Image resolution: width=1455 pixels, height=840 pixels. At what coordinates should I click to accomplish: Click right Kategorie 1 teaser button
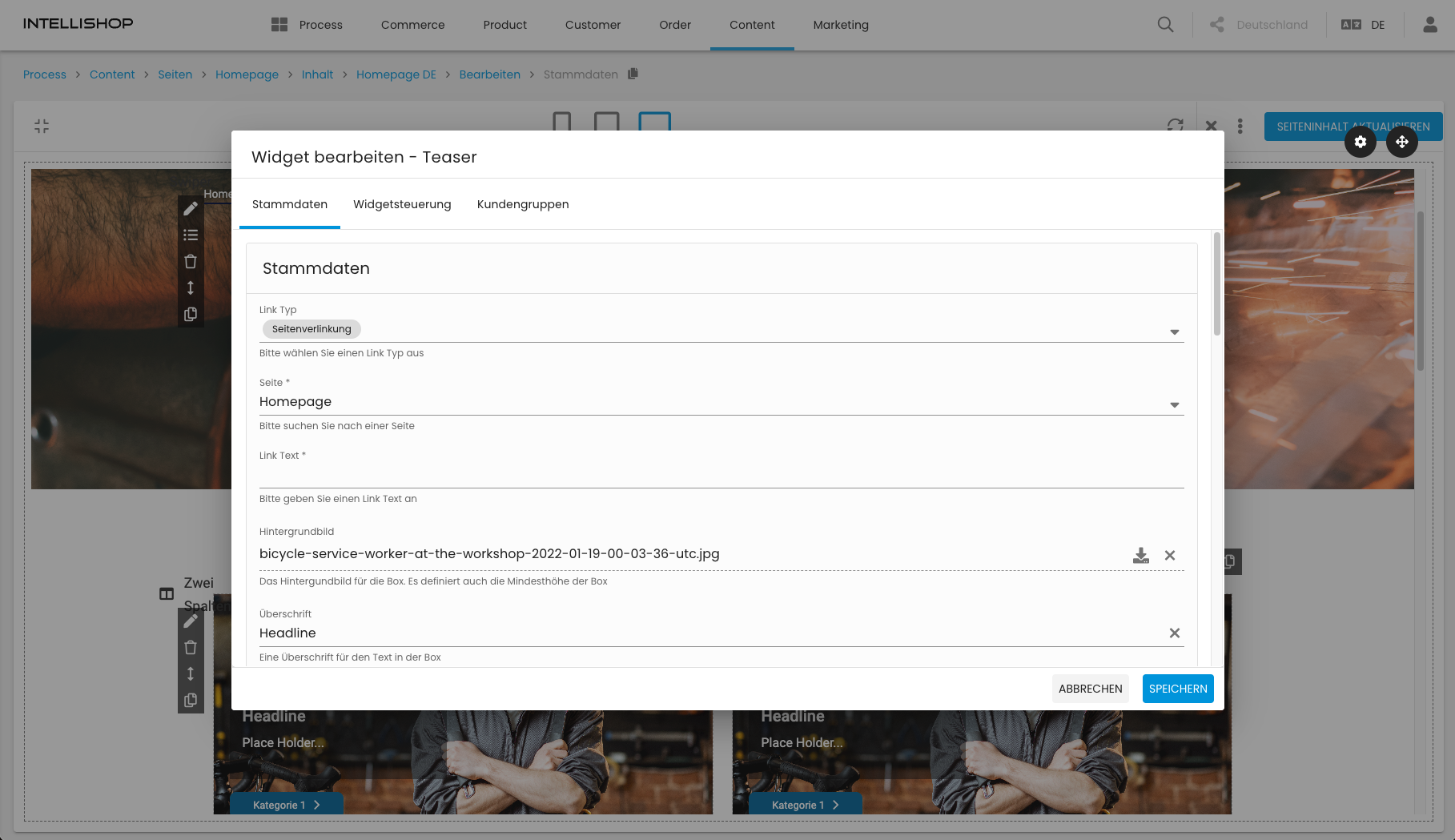click(x=806, y=805)
